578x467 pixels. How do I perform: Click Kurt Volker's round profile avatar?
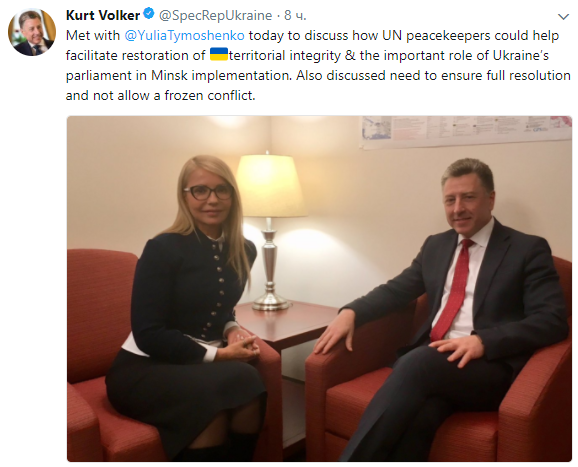(32, 32)
